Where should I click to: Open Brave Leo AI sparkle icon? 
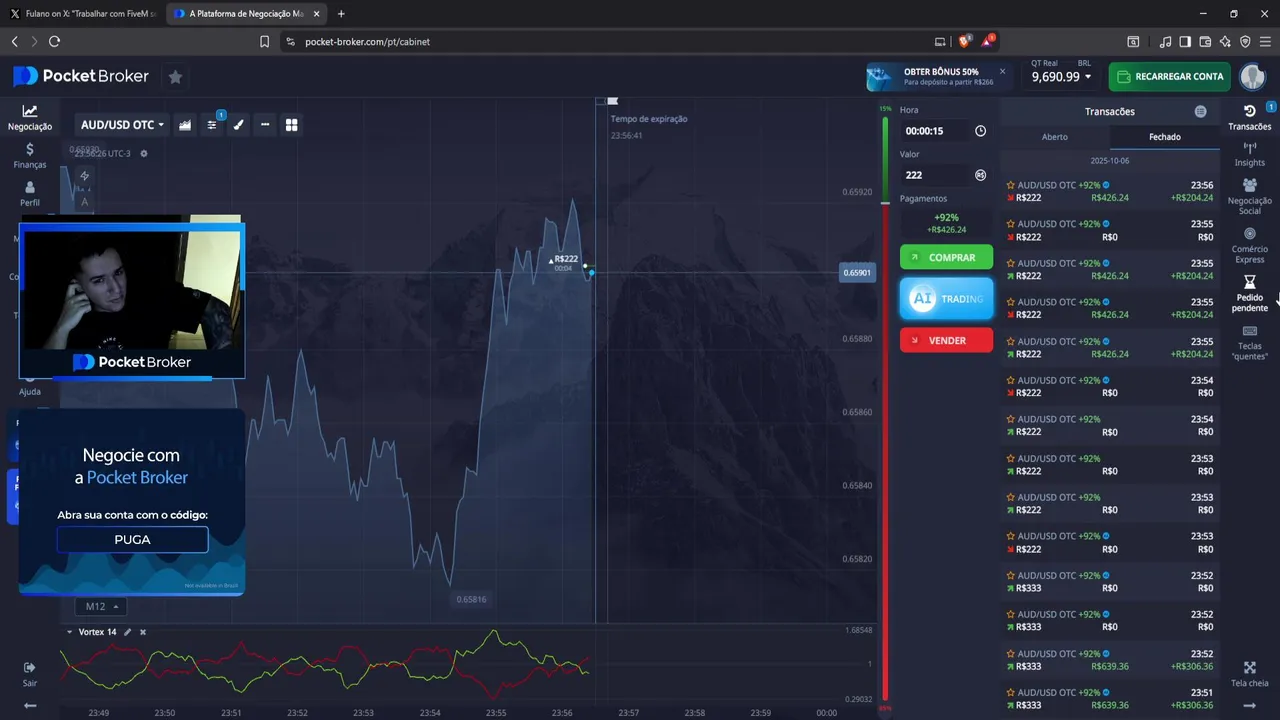click(1225, 42)
